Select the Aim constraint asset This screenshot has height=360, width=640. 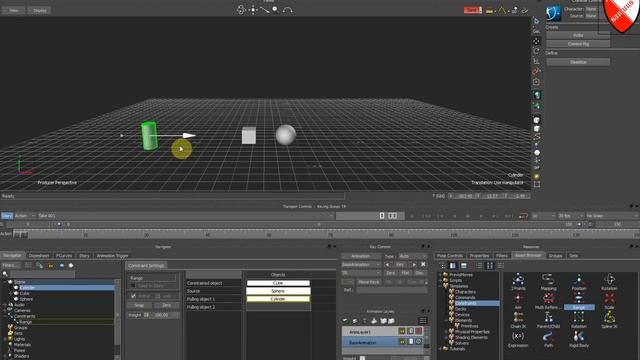tap(518, 301)
